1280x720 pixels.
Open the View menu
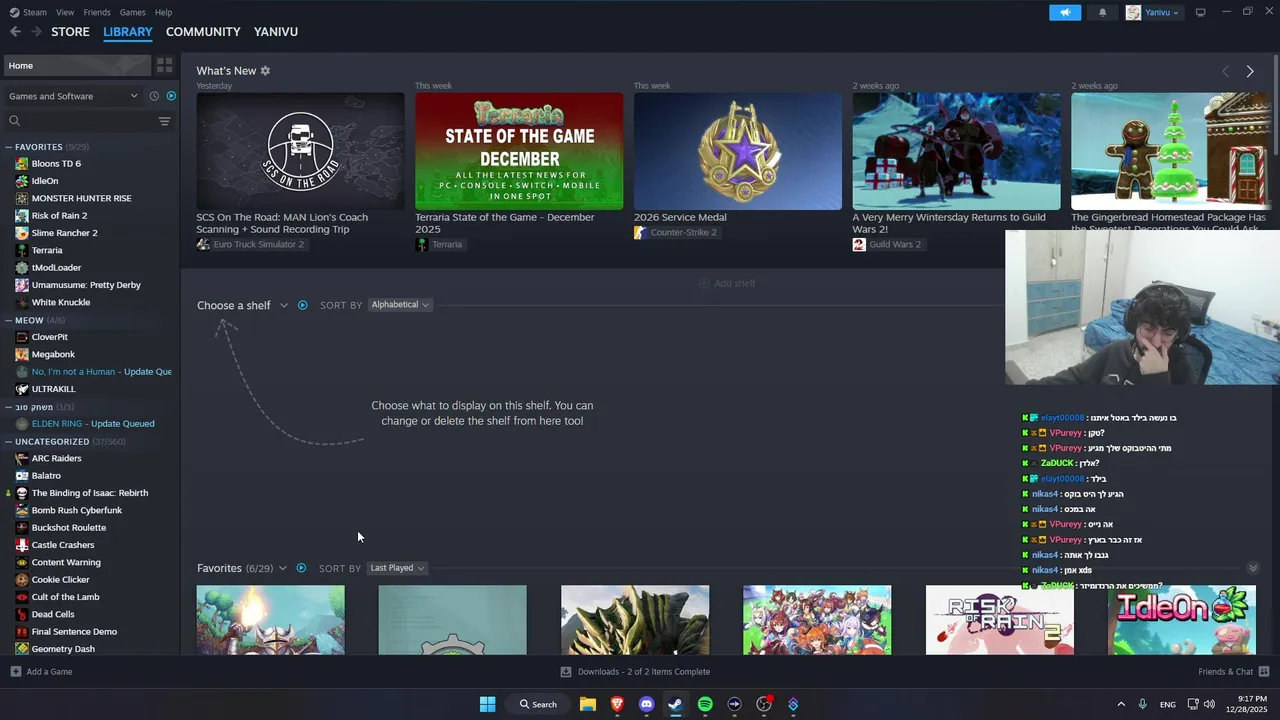tap(65, 12)
